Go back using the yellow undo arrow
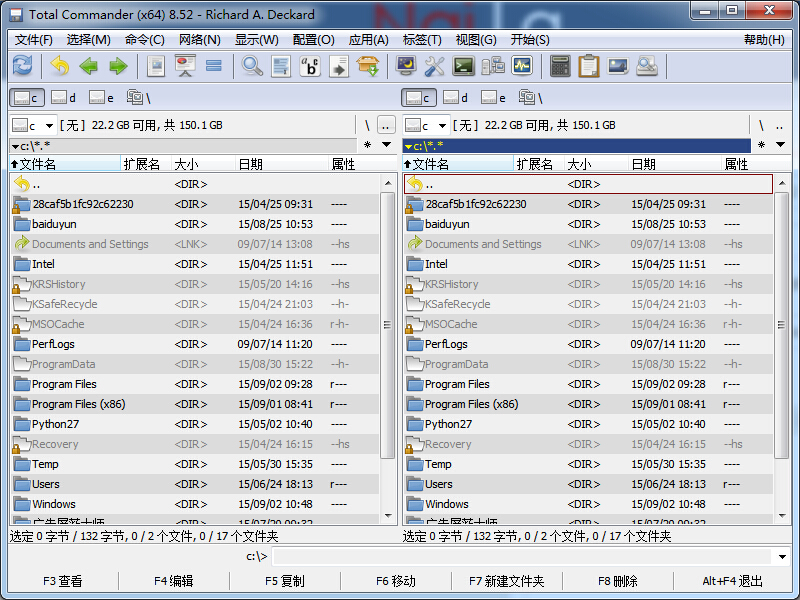Image resolution: width=800 pixels, height=600 pixels. 57,66
